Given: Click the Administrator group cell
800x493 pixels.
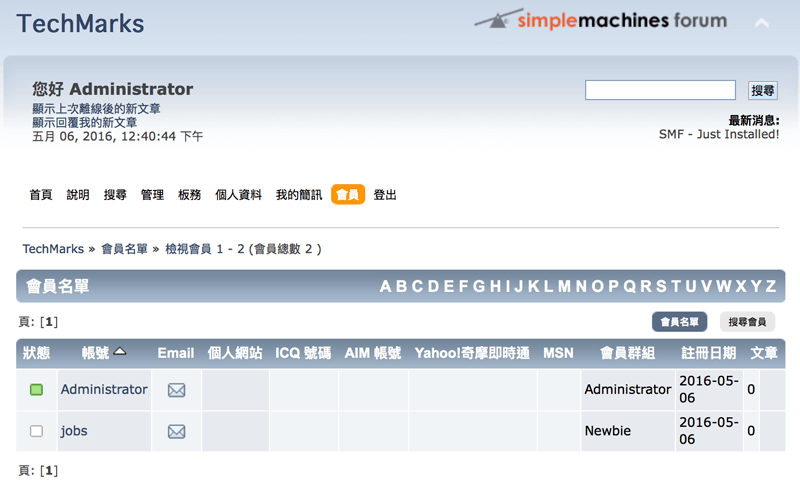Looking at the screenshot, I should tap(628, 389).
